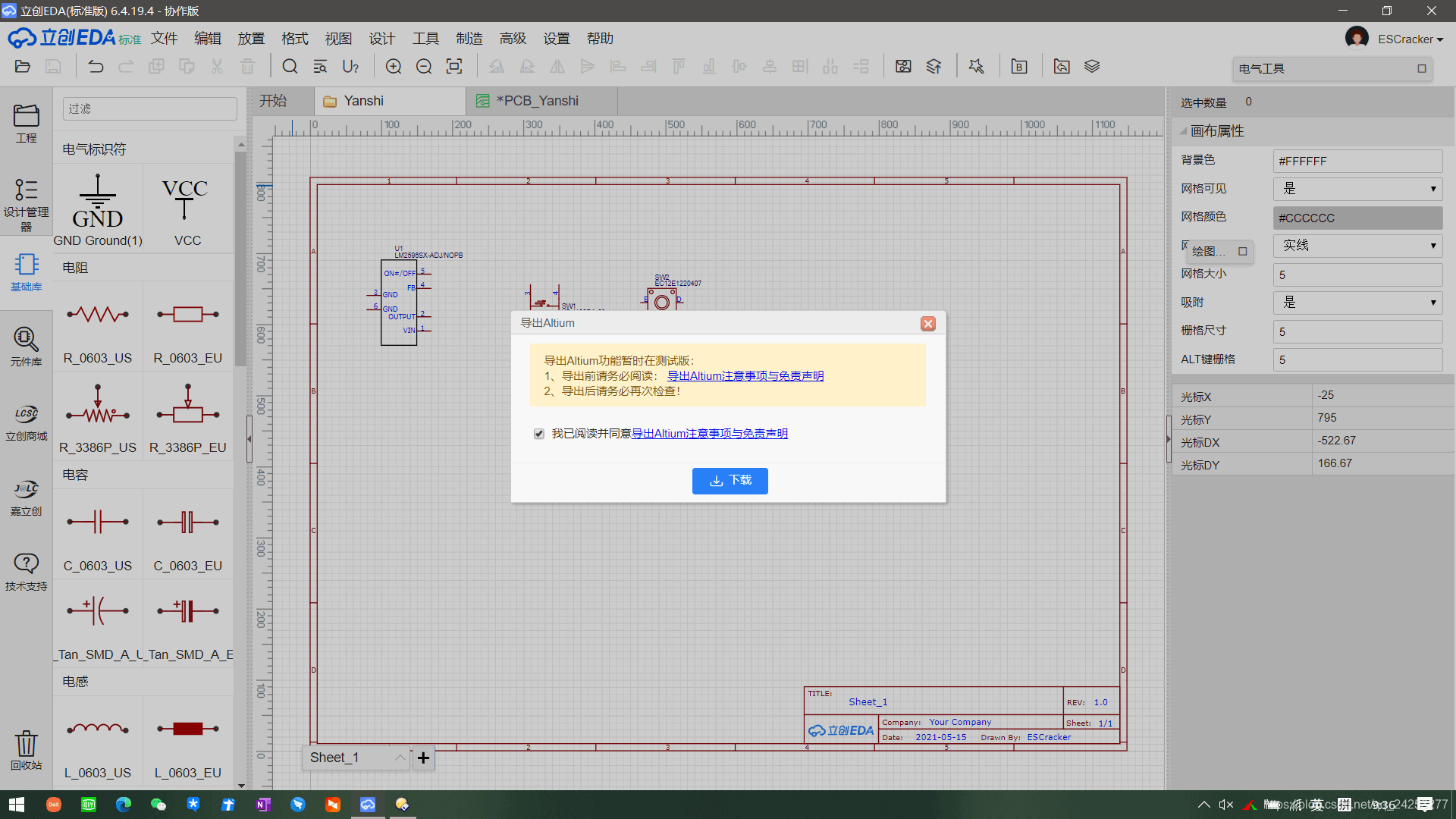1456x819 pixels.
Task: Open the 帮助 menu
Action: tap(600, 39)
